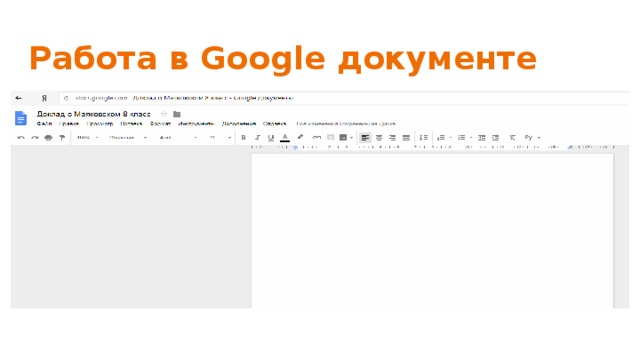The image size is (640, 360).
Task: Toggle bold formatting
Action: (244, 138)
